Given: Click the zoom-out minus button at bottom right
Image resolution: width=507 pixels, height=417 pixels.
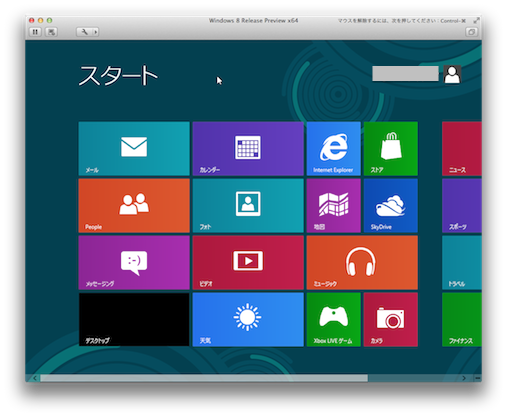Looking at the screenshot, I should [478, 378].
